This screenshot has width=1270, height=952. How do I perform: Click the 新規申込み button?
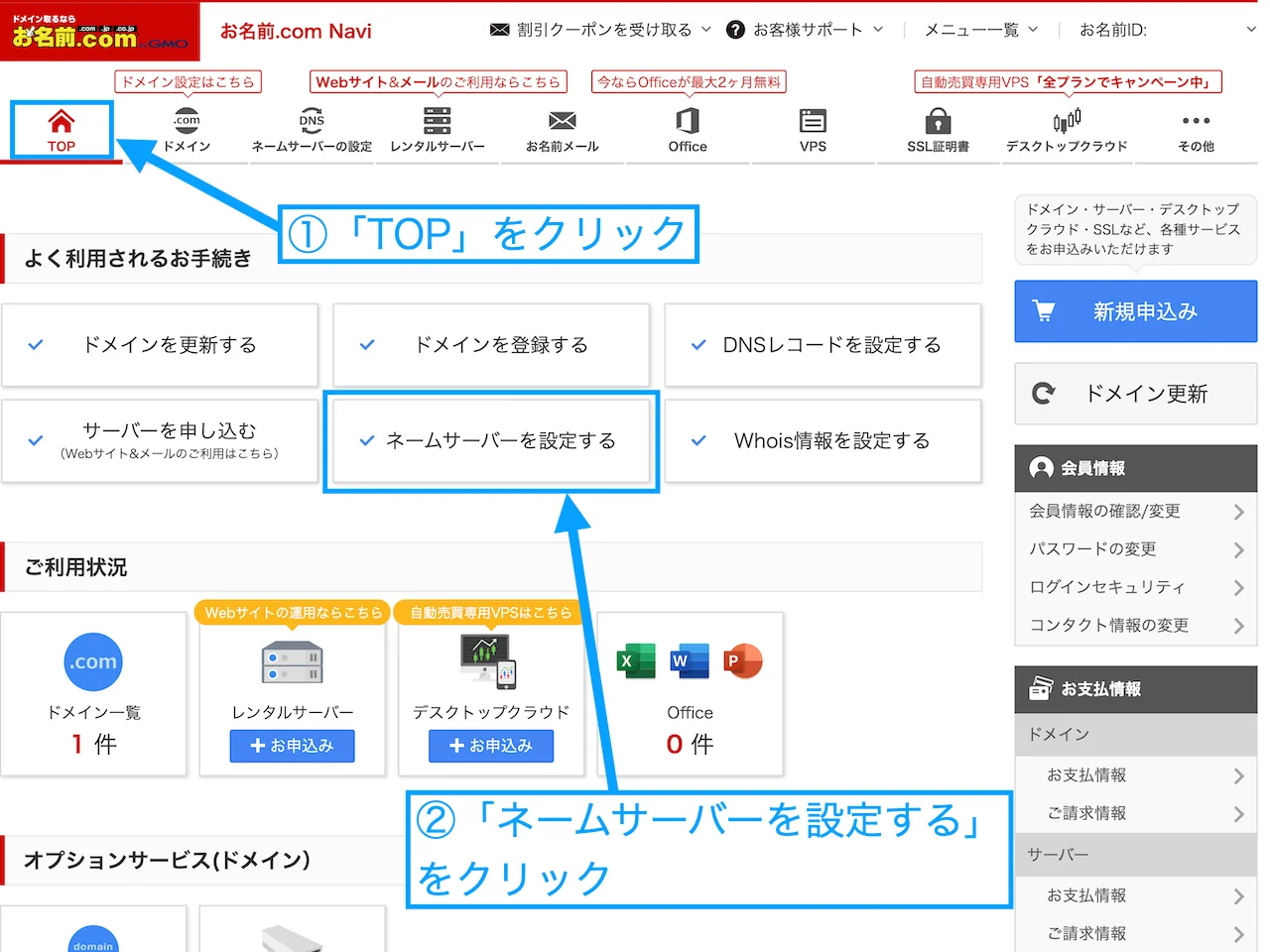pyautogui.click(x=1135, y=310)
